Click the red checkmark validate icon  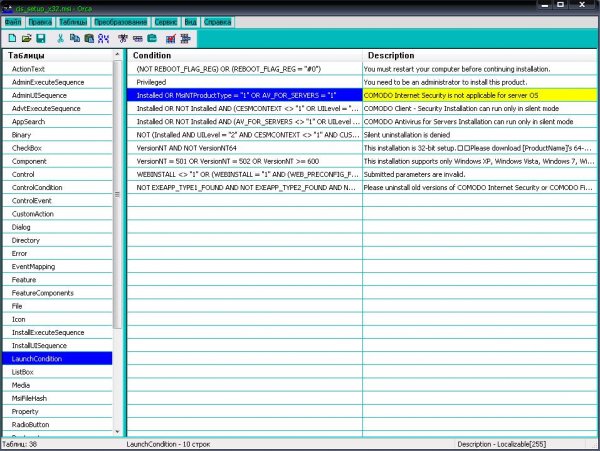pyautogui.click(x=171, y=38)
